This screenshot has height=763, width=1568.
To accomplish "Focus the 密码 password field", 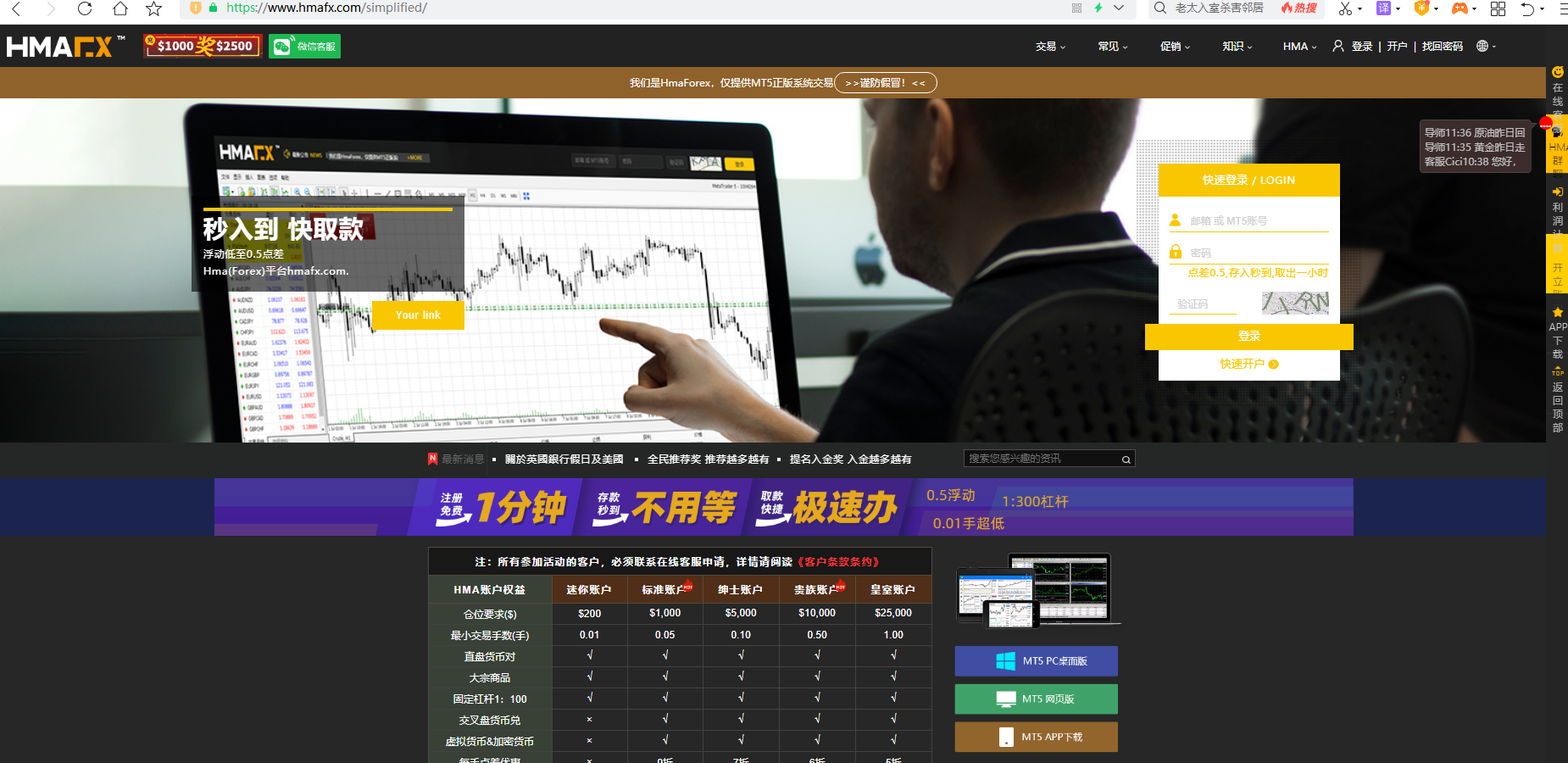I will [x=1249, y=253].
